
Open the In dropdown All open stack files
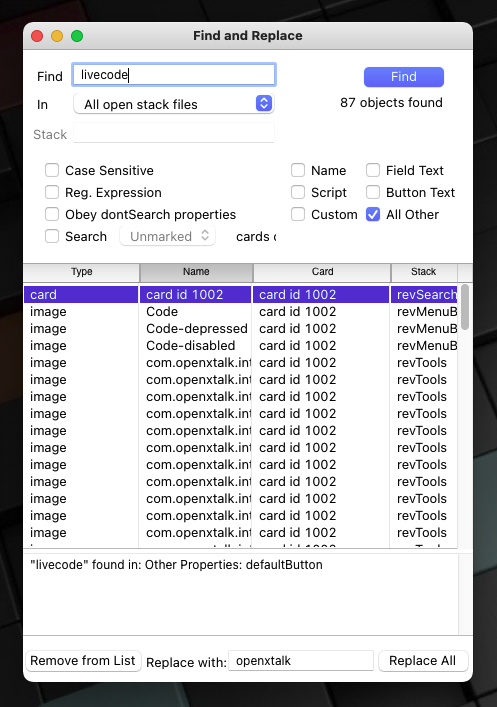click(x=174, y=104)
